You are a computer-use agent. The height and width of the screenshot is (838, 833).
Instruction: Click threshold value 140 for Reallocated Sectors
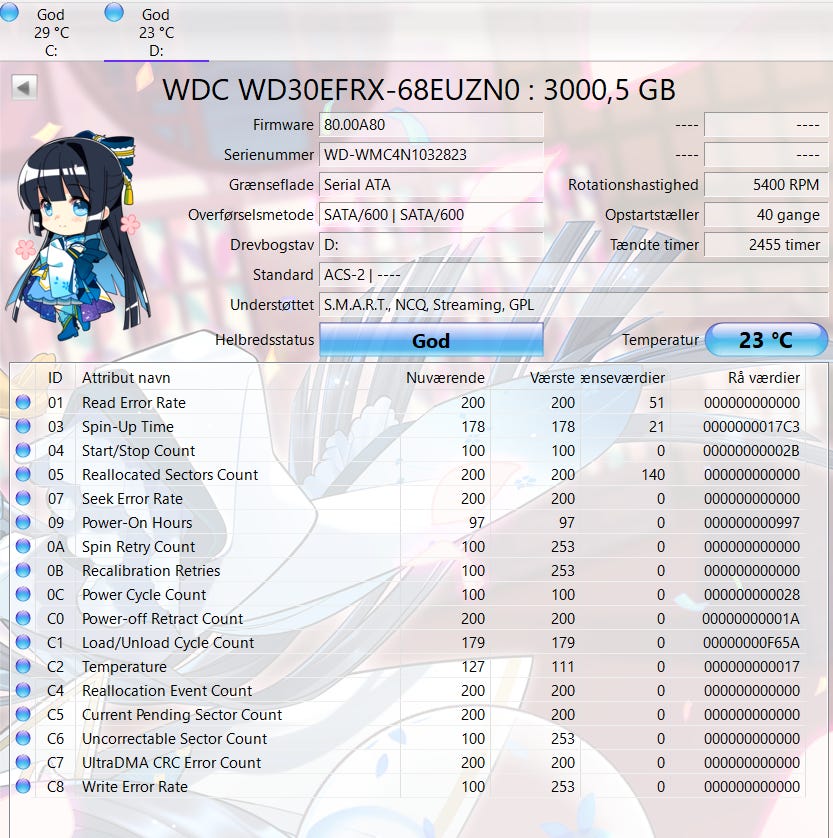coord(653,475)
